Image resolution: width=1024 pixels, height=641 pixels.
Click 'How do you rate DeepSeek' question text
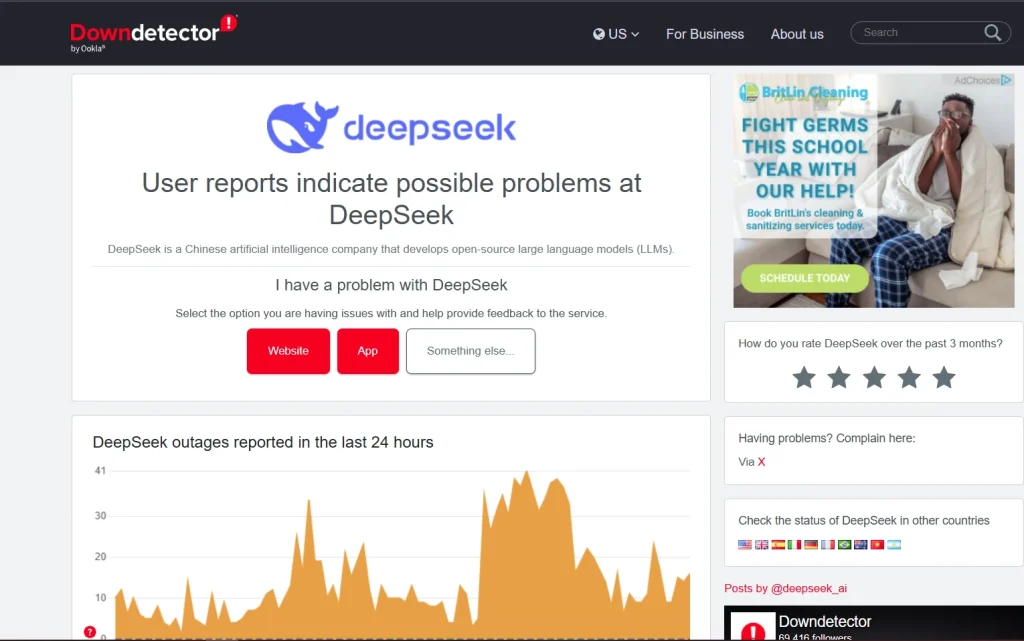click(x=870, y=343)
